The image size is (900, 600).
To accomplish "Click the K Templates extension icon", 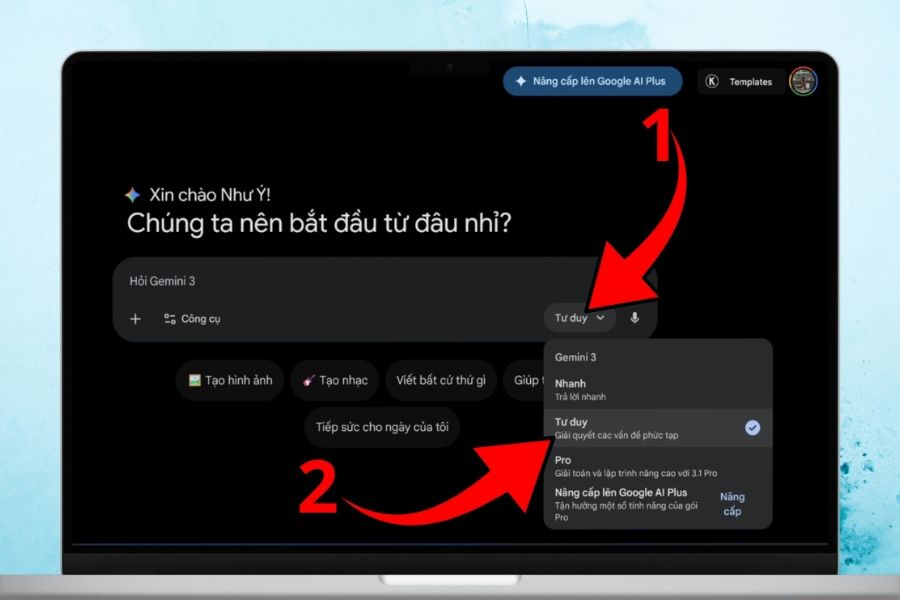I will point(712,82).
